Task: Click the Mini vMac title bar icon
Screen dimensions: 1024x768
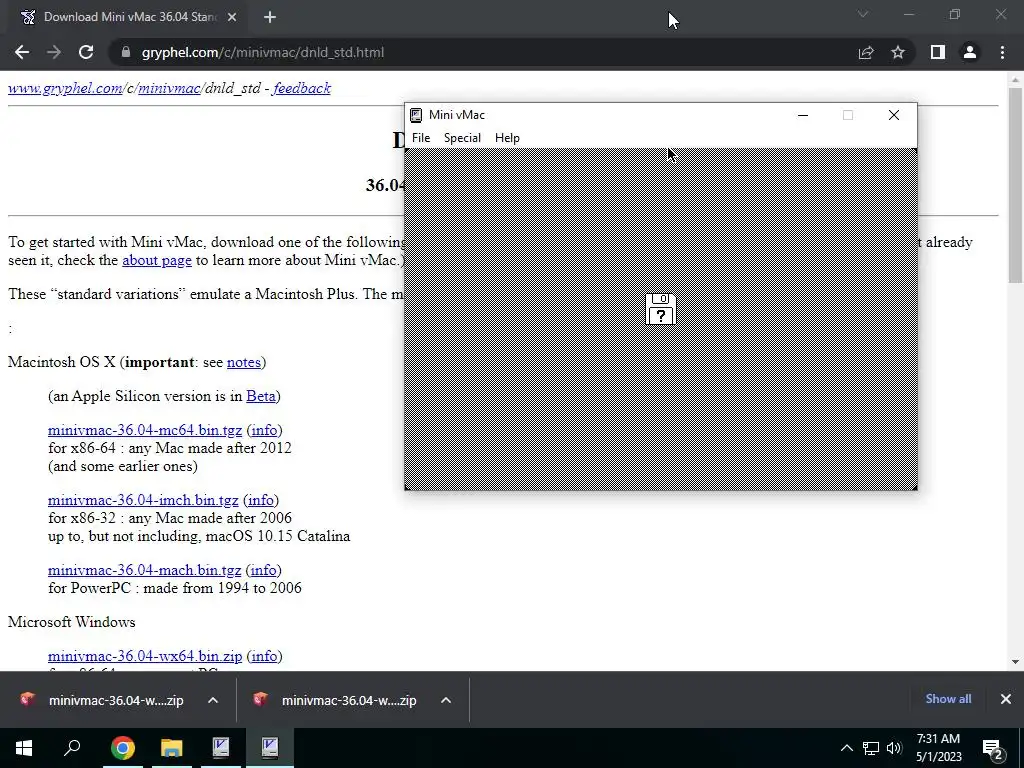Action: tap(416, 115)
